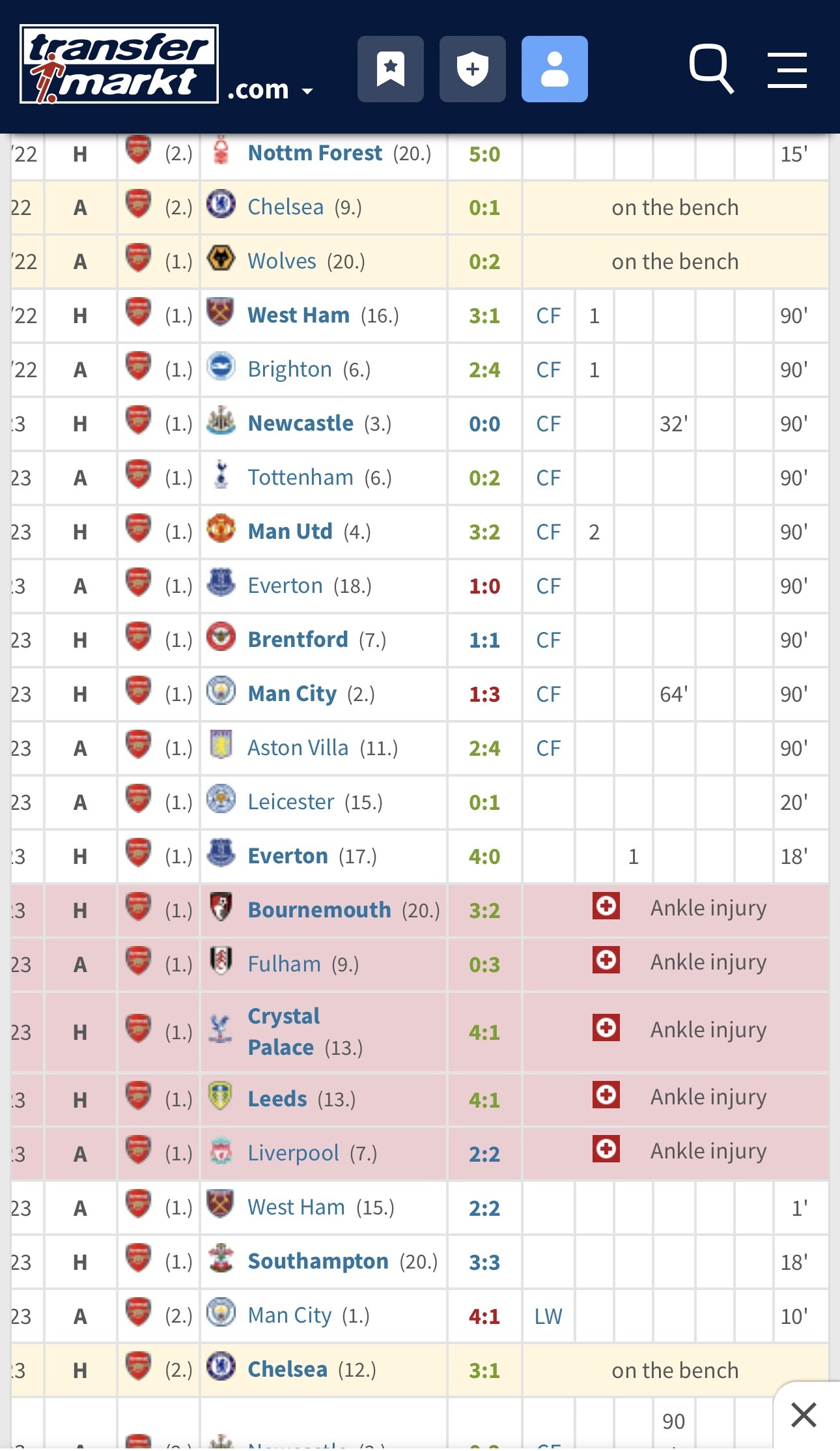
Task: Open the Southampton club link
Action: click(318, 1261)
